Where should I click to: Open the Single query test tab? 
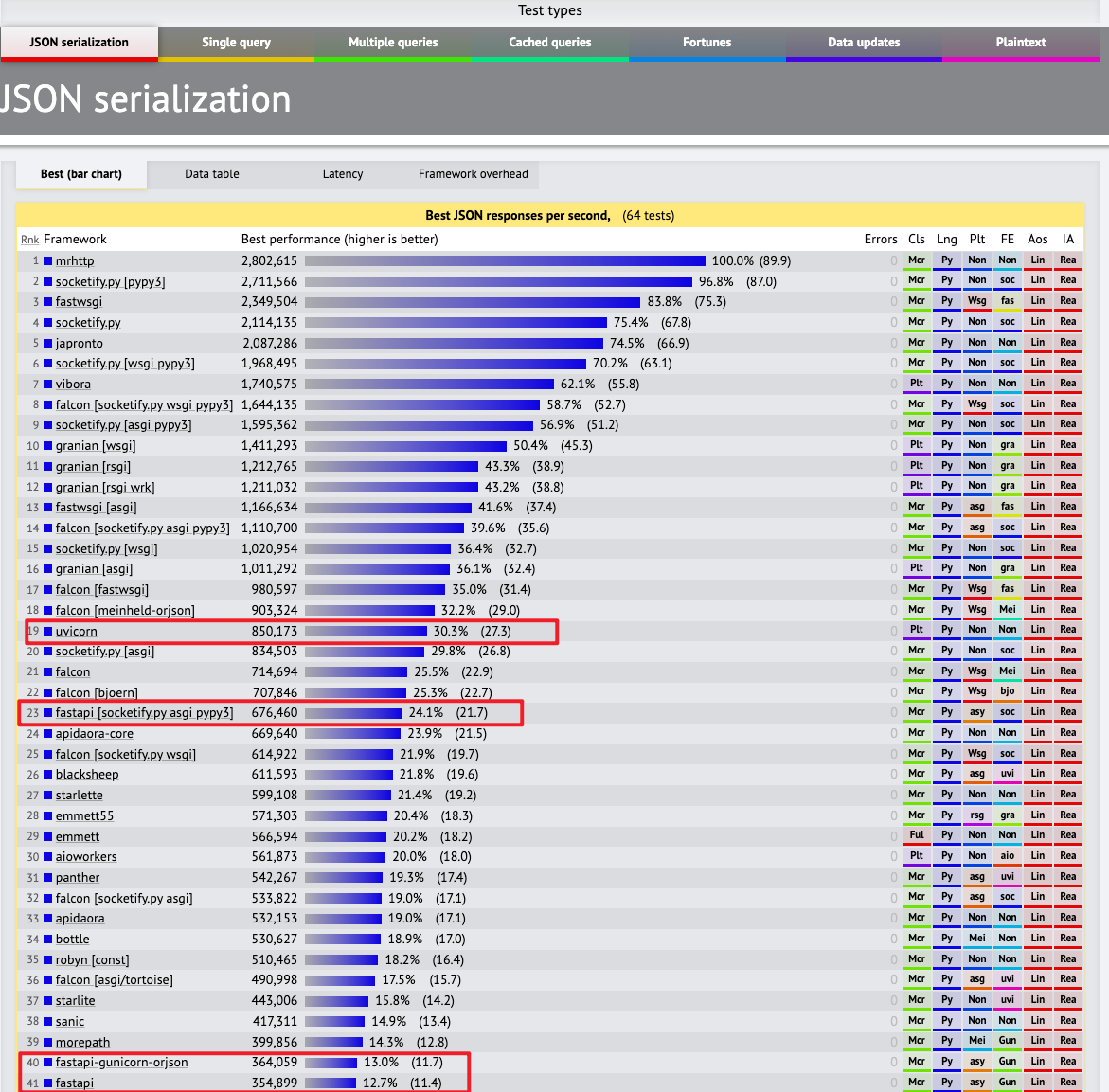pos(236,43)
